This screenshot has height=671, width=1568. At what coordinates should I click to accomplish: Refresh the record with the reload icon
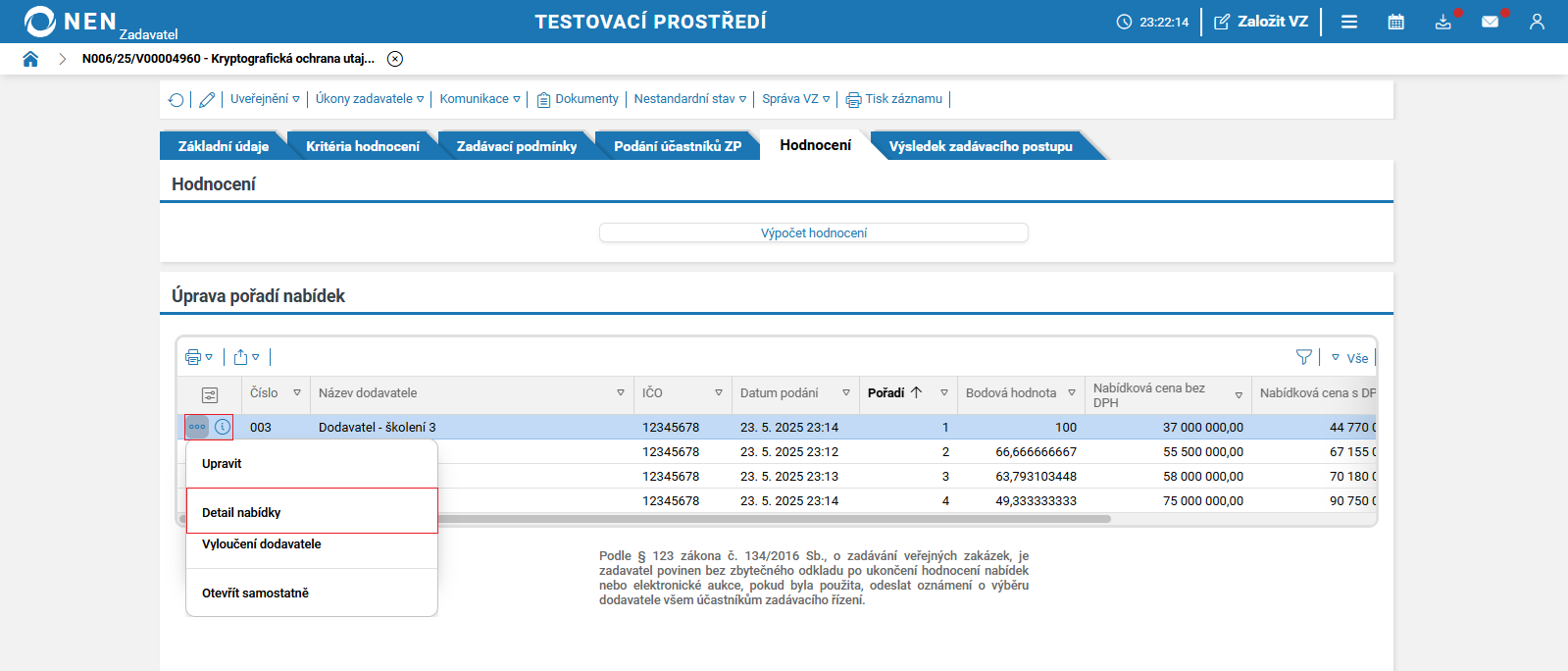click(x=176, y=99)
